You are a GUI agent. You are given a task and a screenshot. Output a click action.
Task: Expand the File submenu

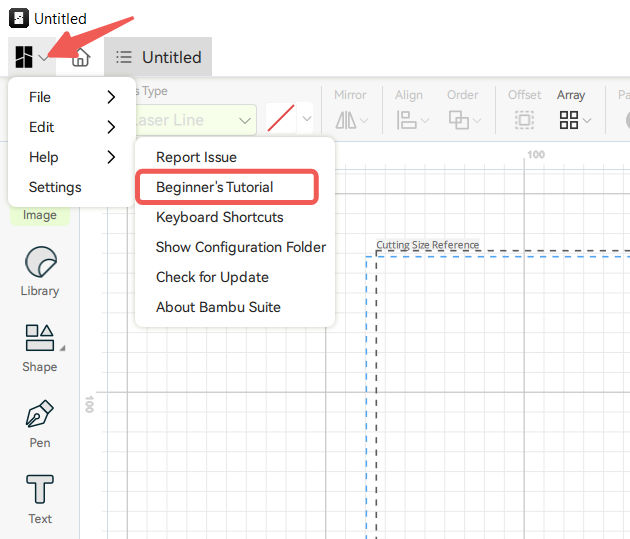coord(72,97)
